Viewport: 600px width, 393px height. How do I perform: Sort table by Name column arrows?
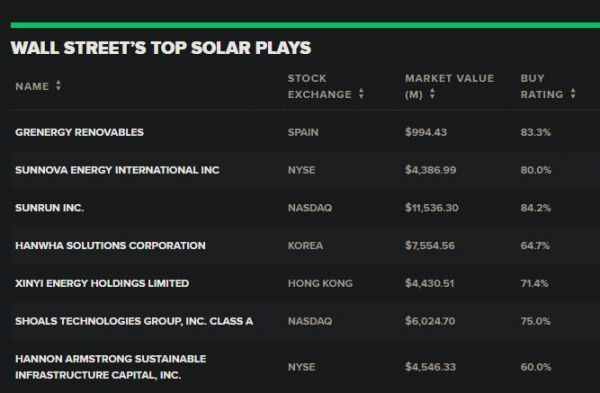[x=58, y=85]
